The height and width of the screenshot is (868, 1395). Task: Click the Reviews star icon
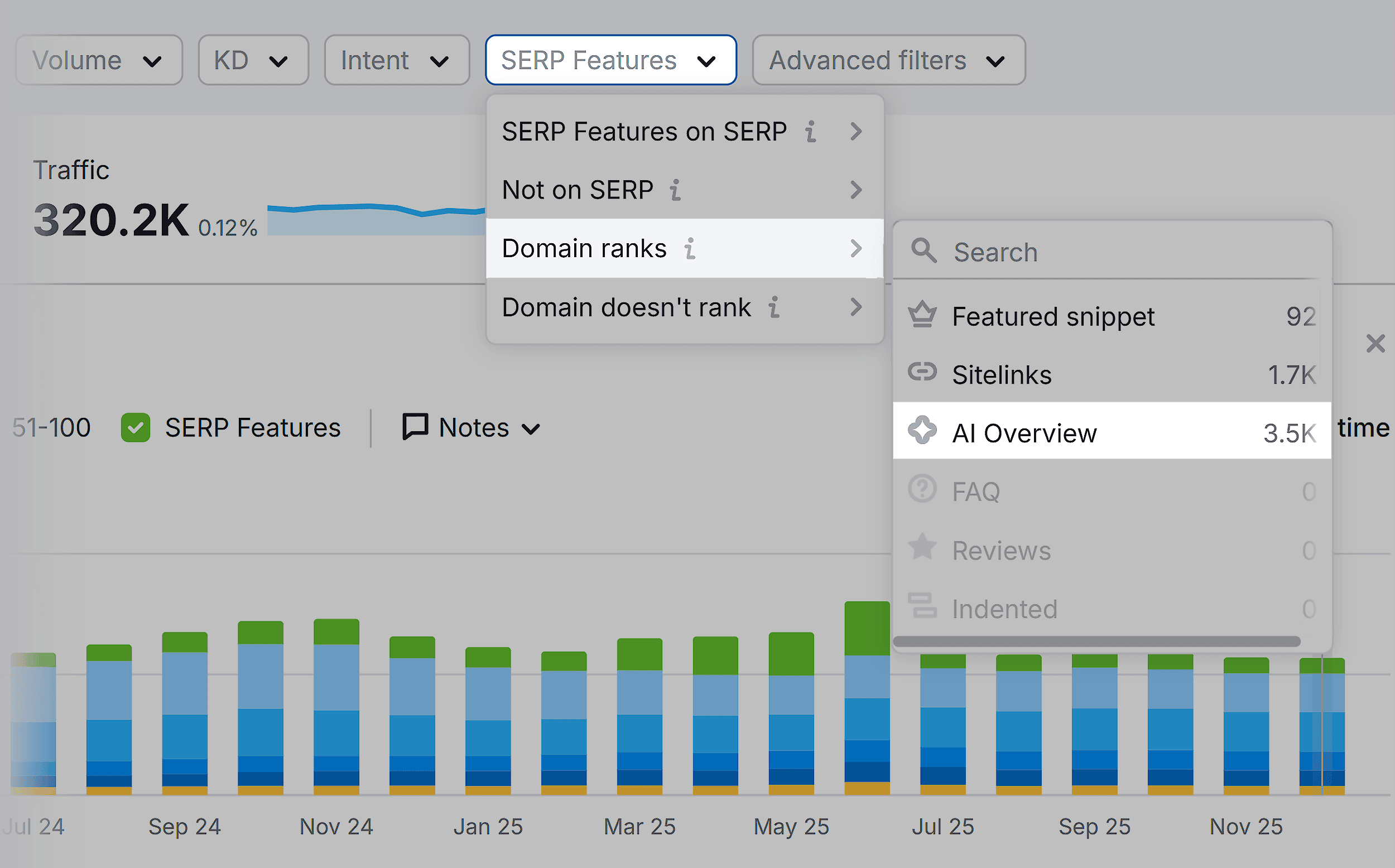(923, 549)
